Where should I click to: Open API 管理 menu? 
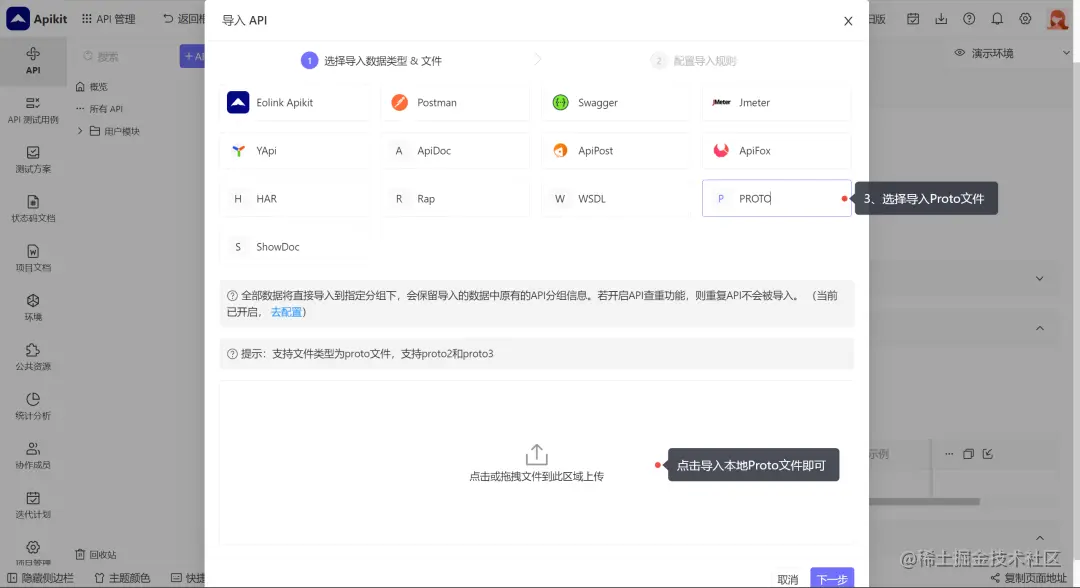(x=108, y=19)
